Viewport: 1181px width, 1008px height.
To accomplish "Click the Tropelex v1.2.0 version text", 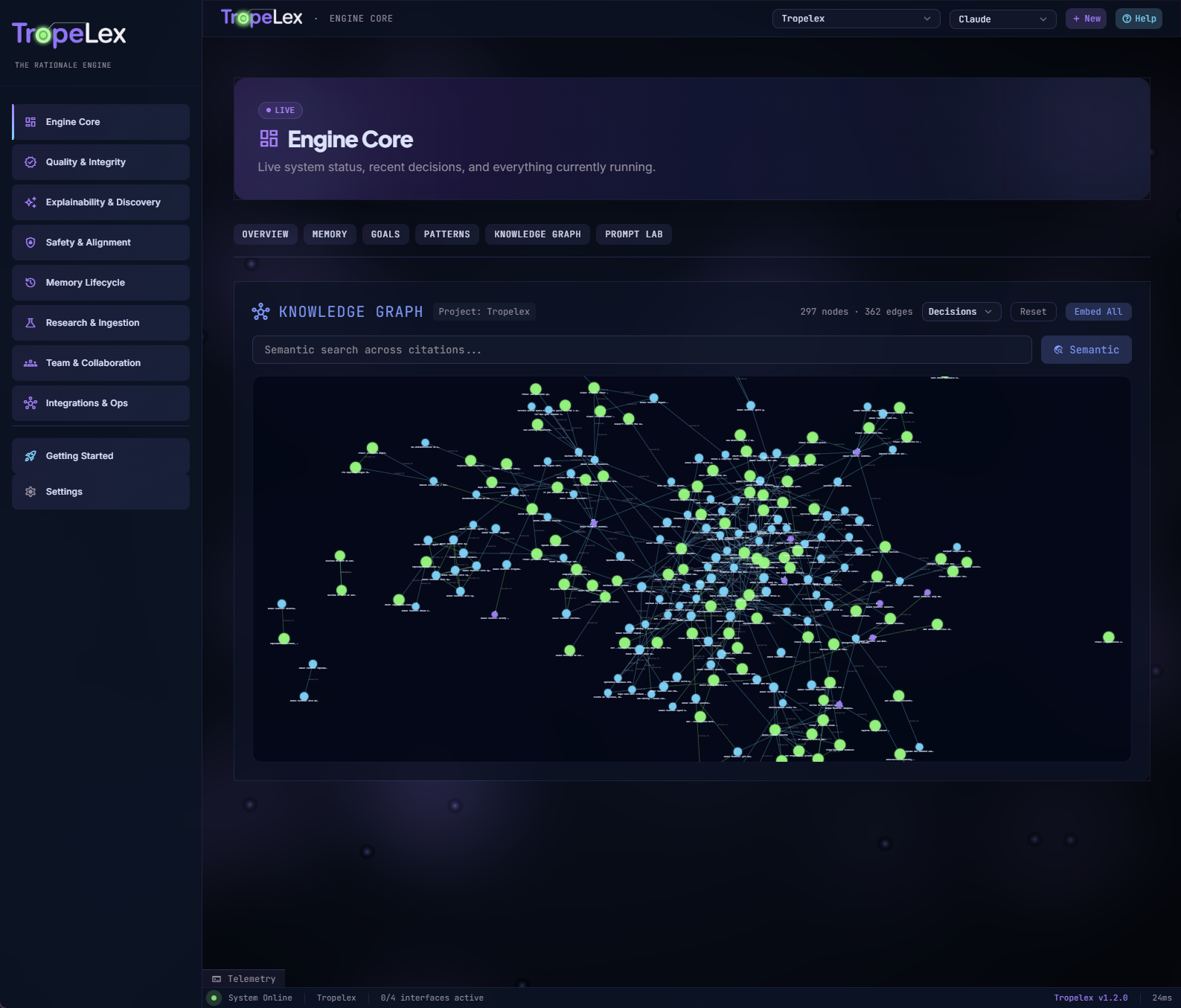I will [1091, 998].
